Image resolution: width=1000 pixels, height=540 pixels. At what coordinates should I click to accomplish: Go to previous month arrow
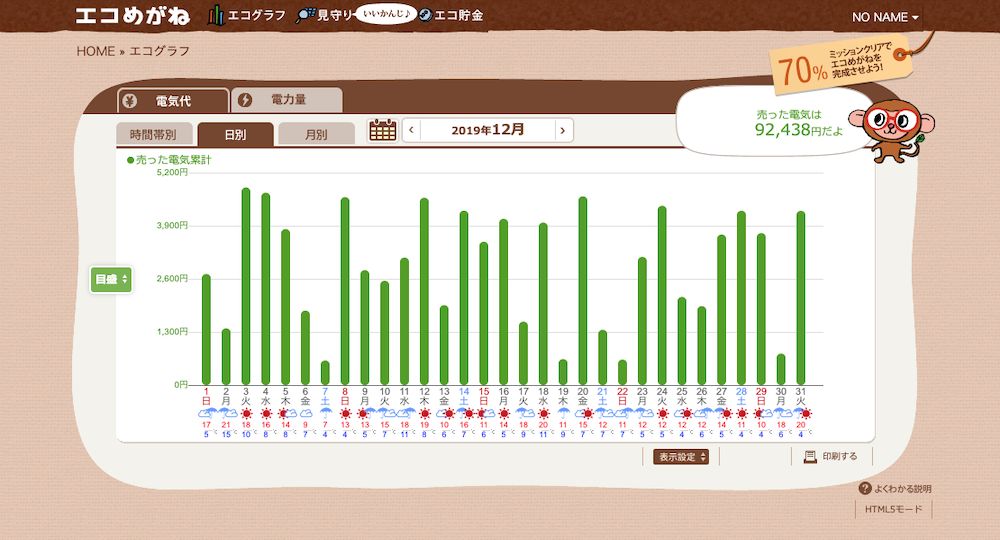(412, 130)
